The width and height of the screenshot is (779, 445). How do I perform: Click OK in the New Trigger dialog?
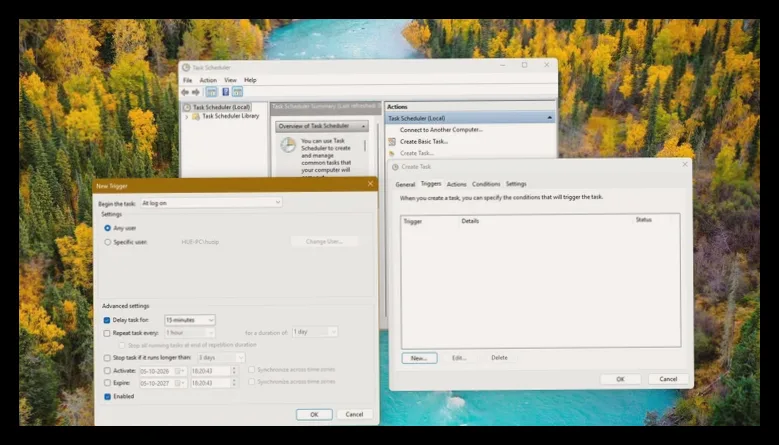314,415
